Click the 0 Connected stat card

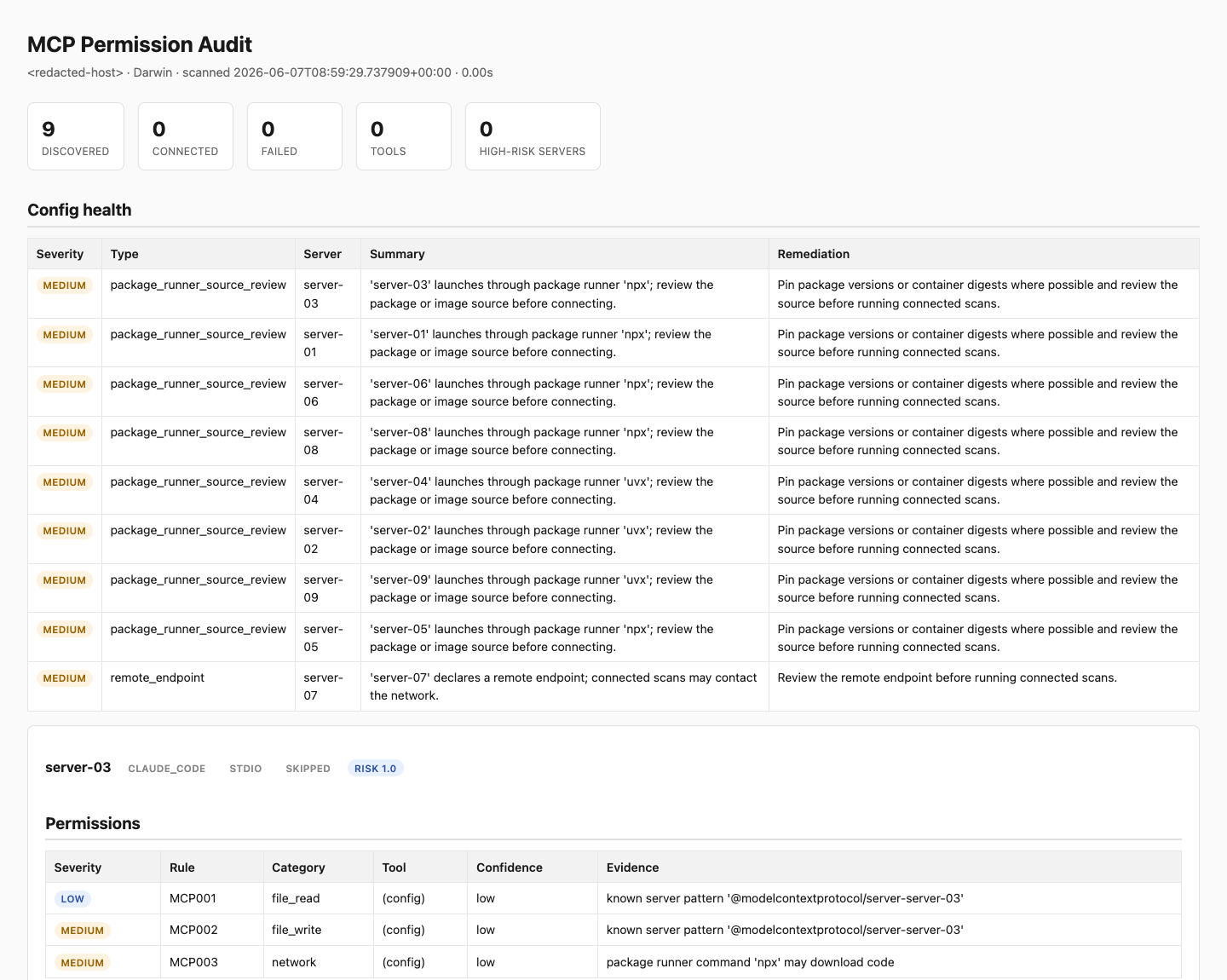[x=186, y=136]
